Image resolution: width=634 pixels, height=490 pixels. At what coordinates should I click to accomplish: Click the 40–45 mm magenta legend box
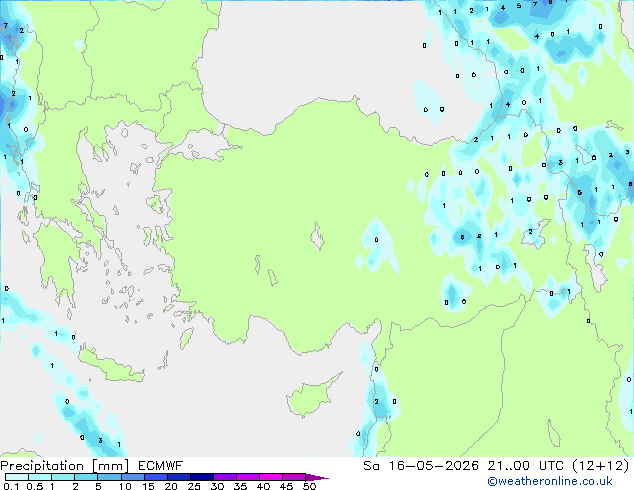(271, 477)
